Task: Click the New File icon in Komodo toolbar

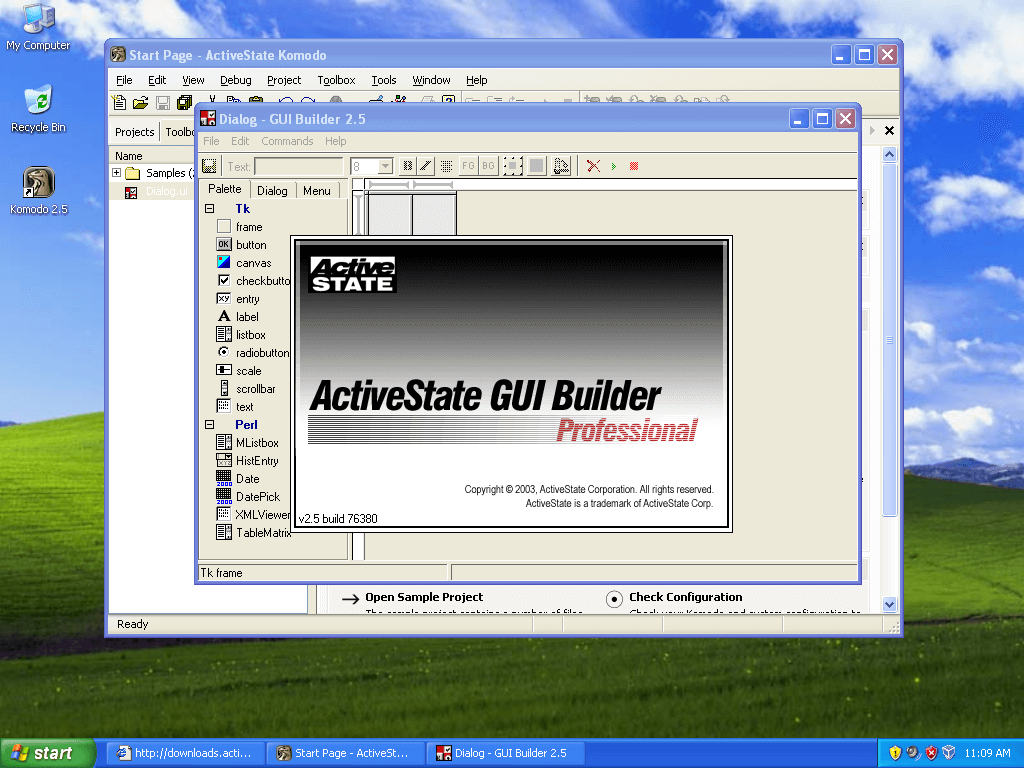Action: [120, 103]
